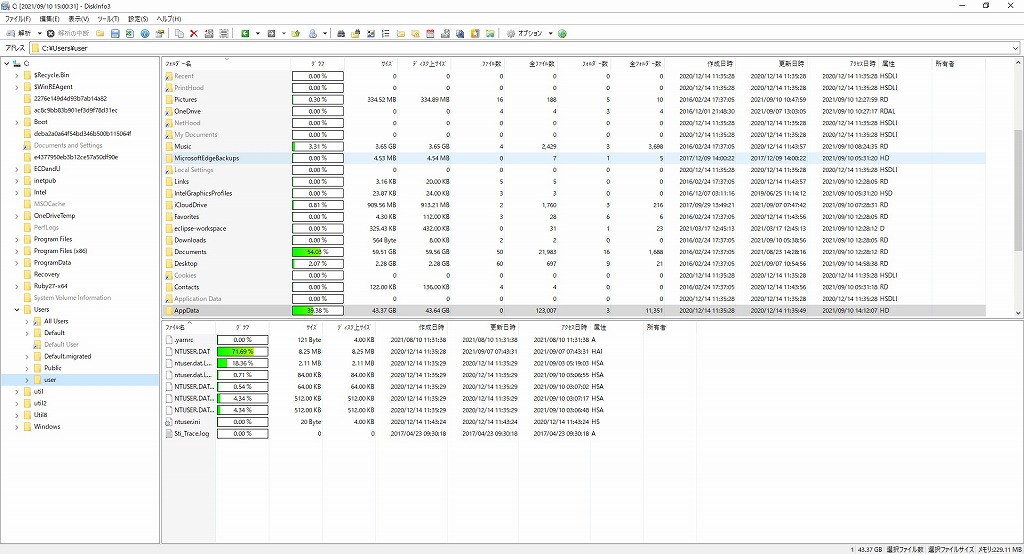Click the 所有者 column header in folder list
This screenshot has height=554, width=1024.
click(x=958, y=64)
